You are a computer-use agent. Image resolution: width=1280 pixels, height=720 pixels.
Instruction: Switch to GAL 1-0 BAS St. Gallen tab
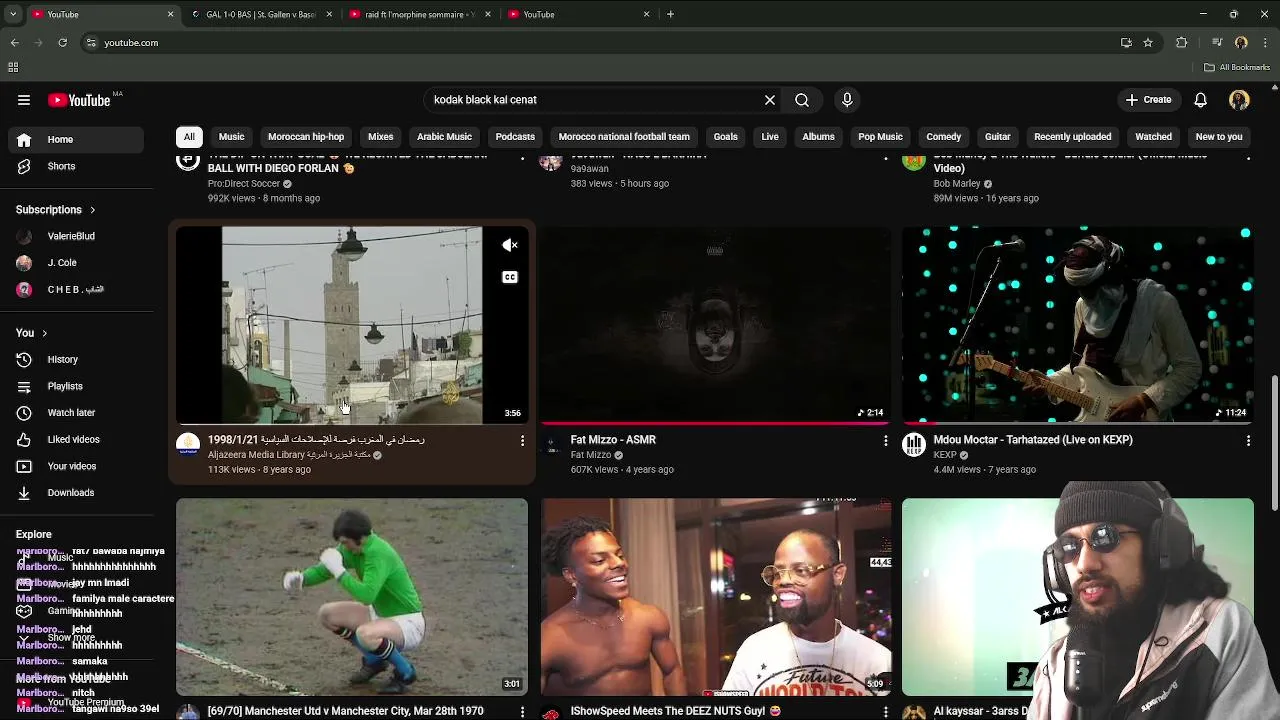[261, 14]
